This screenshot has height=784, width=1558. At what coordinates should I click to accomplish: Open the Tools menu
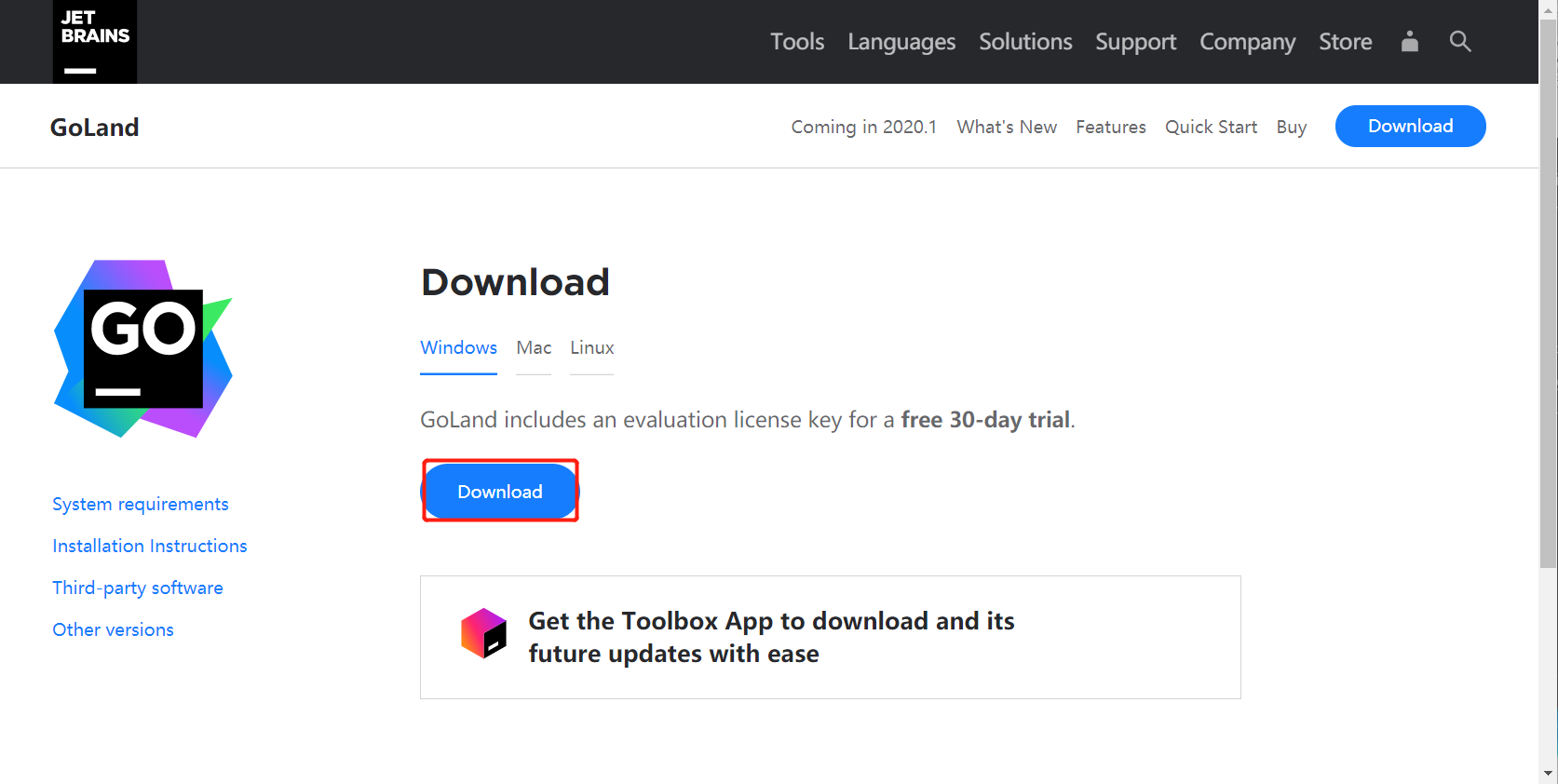(797, 42)
